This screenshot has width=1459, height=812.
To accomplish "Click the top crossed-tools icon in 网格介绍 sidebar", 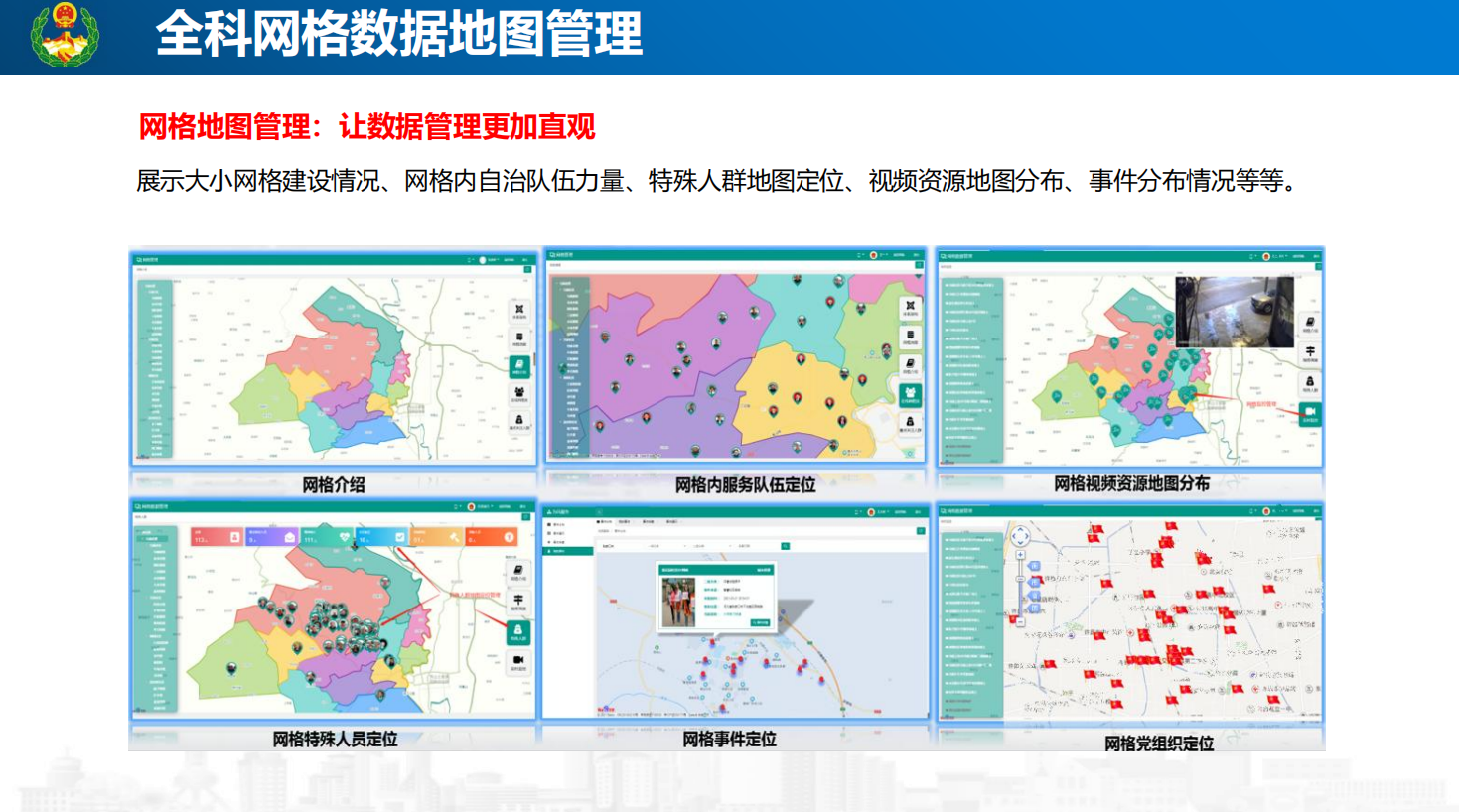I will [519, 311].
